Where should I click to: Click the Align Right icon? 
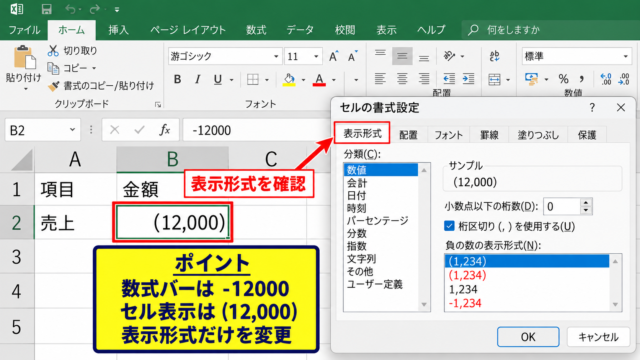[x=424, y=78]
